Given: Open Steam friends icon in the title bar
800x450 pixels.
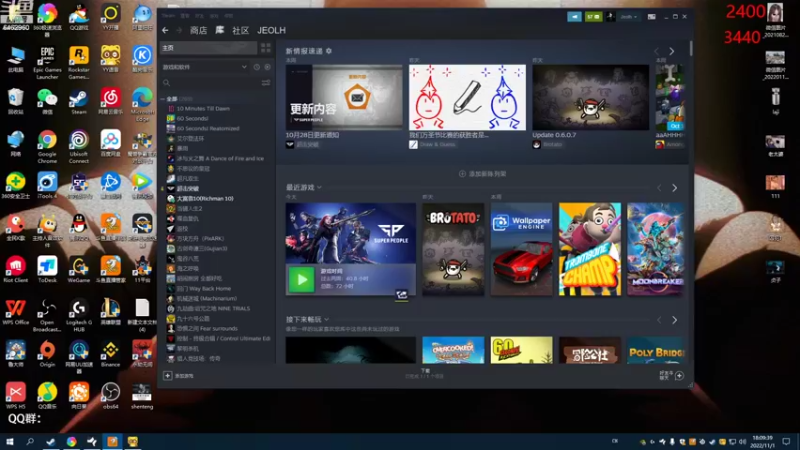Looking at the screenshot, I should 593,17.
